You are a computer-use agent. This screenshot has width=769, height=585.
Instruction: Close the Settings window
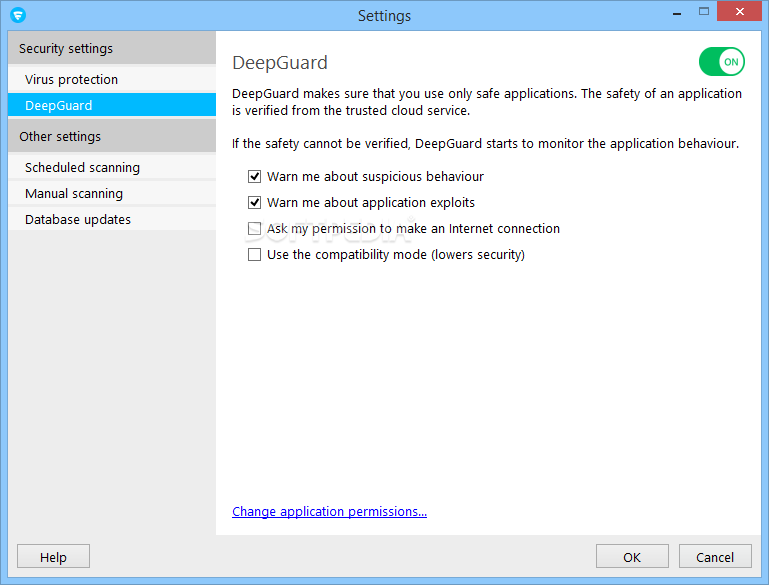click(739, 11)
